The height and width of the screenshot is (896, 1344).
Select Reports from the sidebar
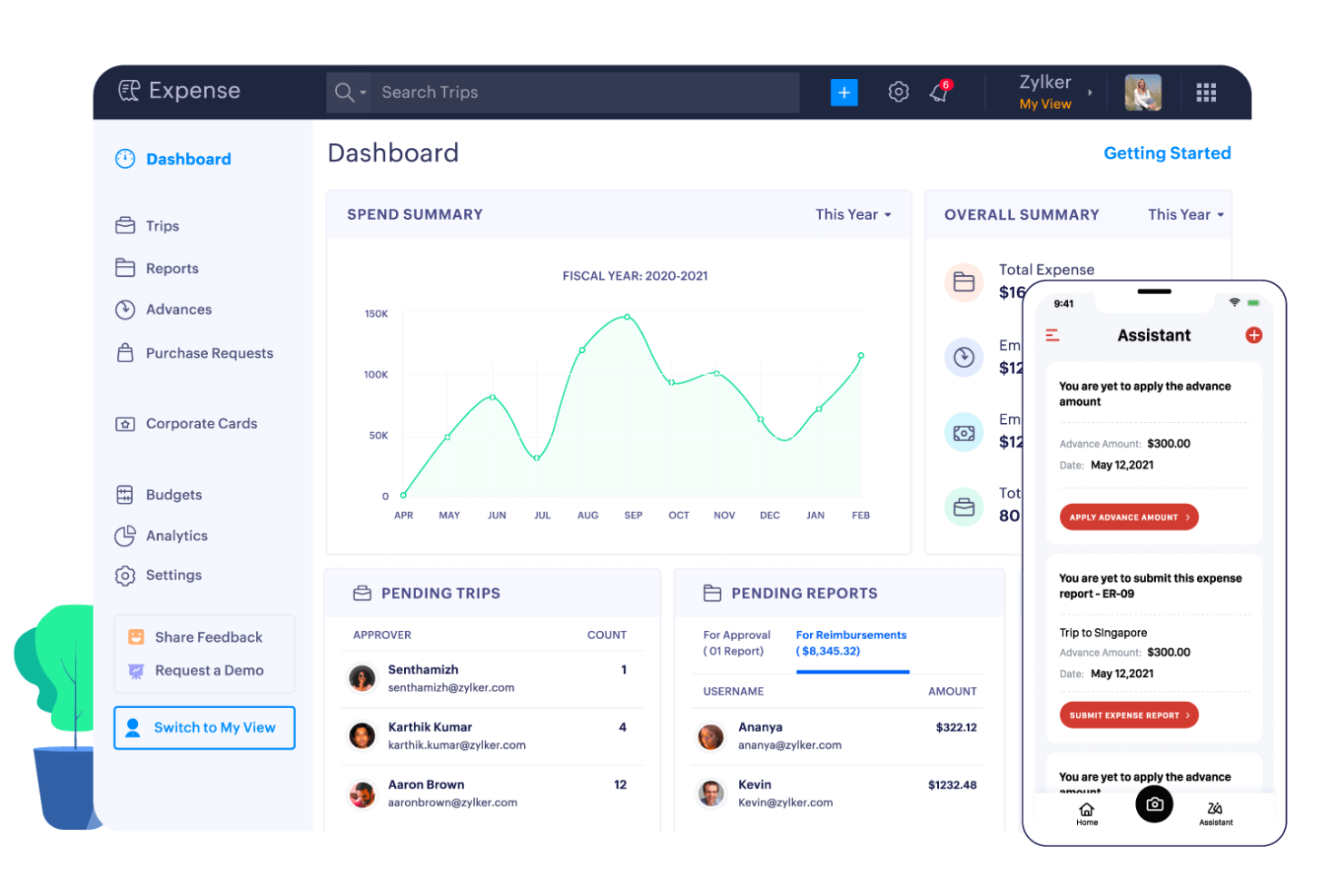172,268
